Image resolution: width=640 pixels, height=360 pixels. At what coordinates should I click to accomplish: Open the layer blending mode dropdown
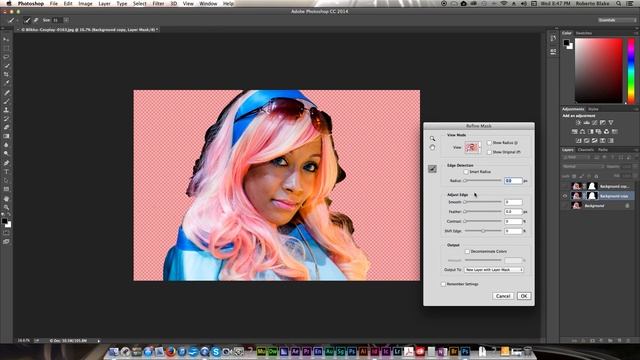point(583,167)
